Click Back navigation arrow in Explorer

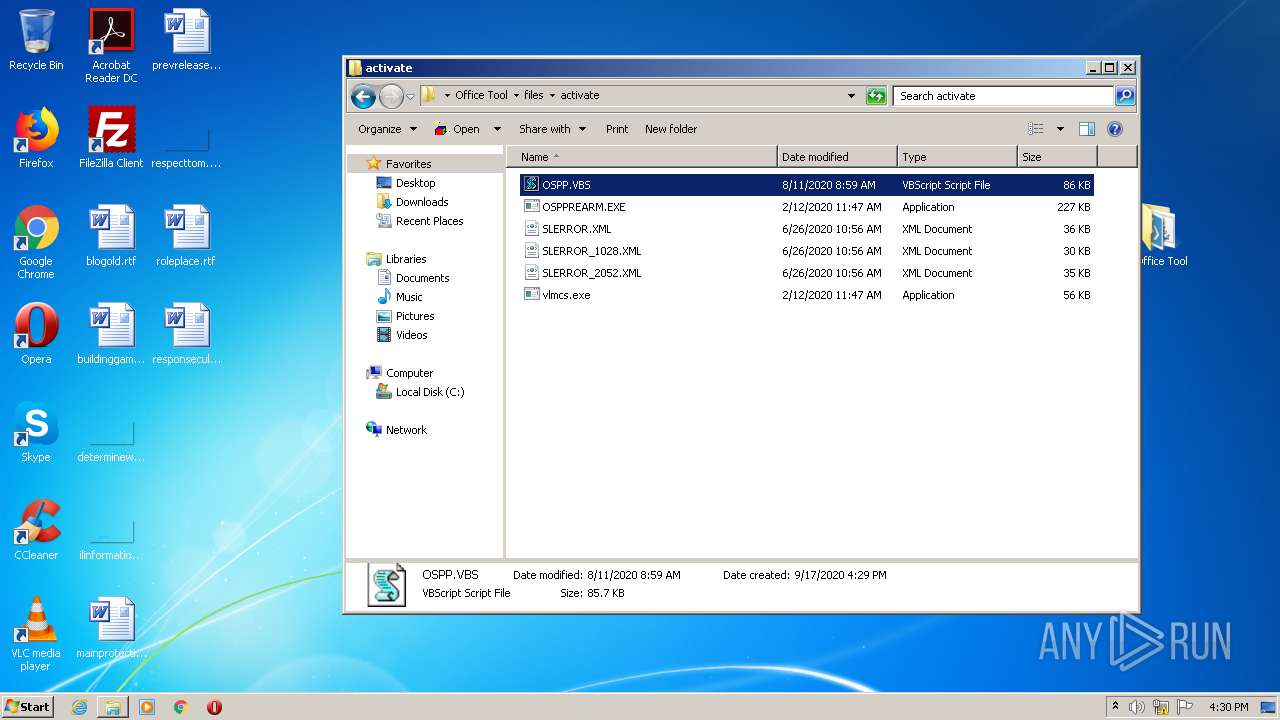tap(363, 96)
